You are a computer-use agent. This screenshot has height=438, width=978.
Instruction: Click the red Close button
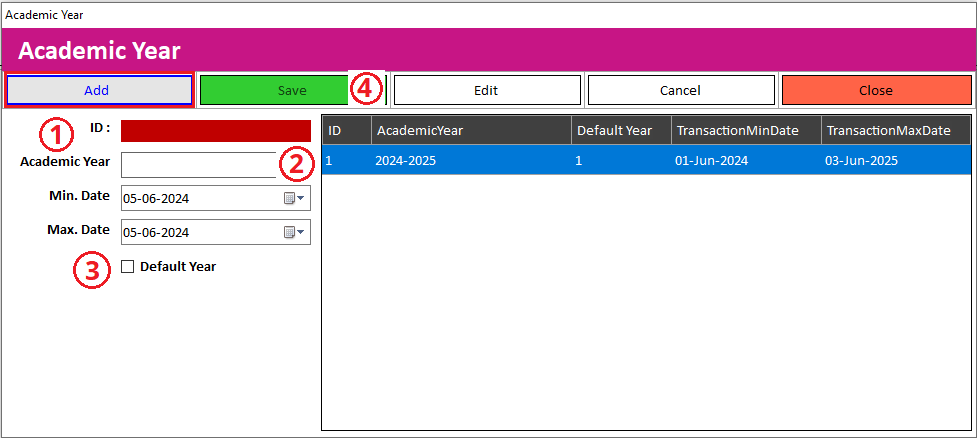pyautogui.click(x=875, y=90)
